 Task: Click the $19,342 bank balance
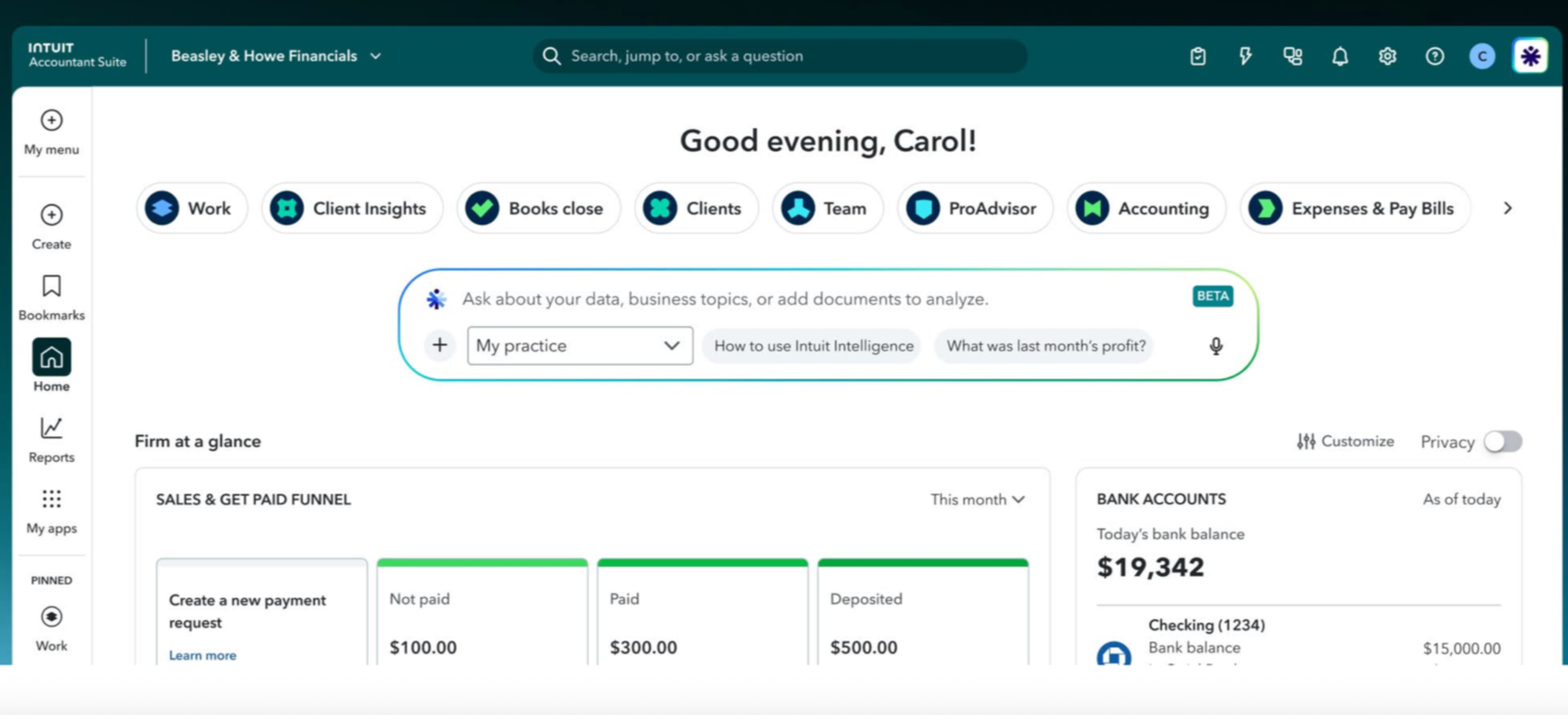coord(1150,567)
